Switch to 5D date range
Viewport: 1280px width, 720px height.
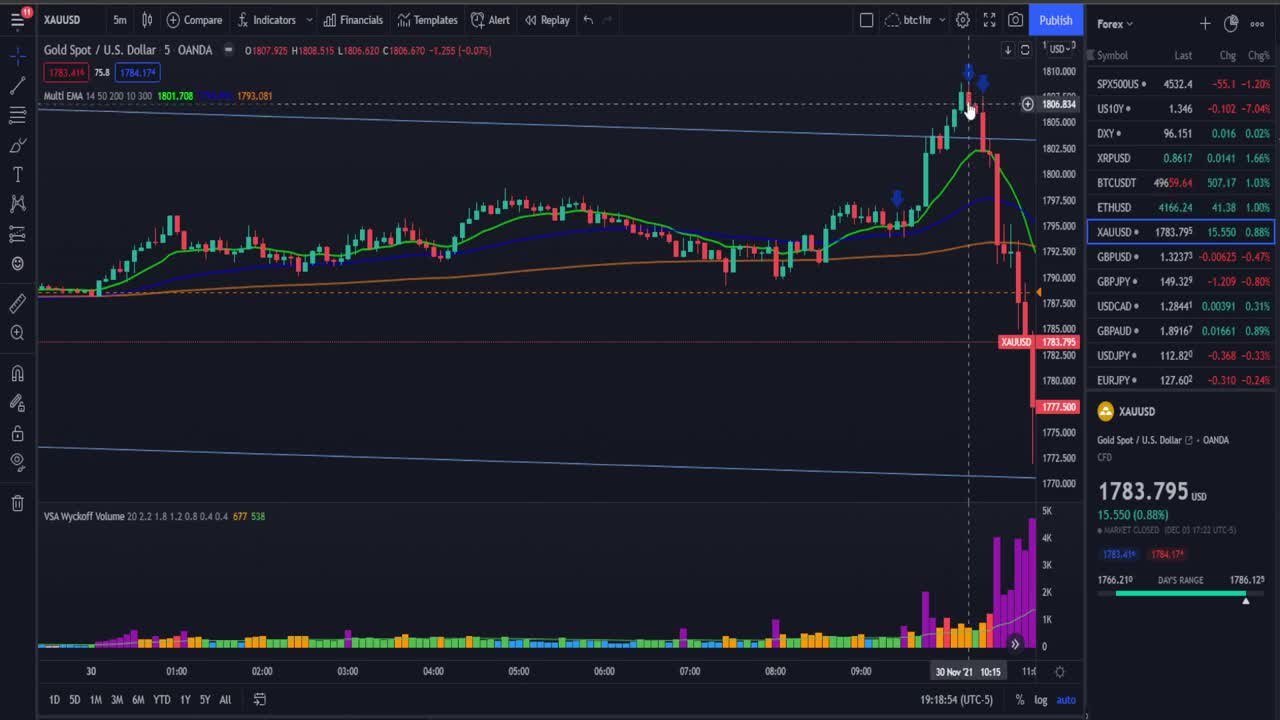pyautogui.click(x=74, y=700)
